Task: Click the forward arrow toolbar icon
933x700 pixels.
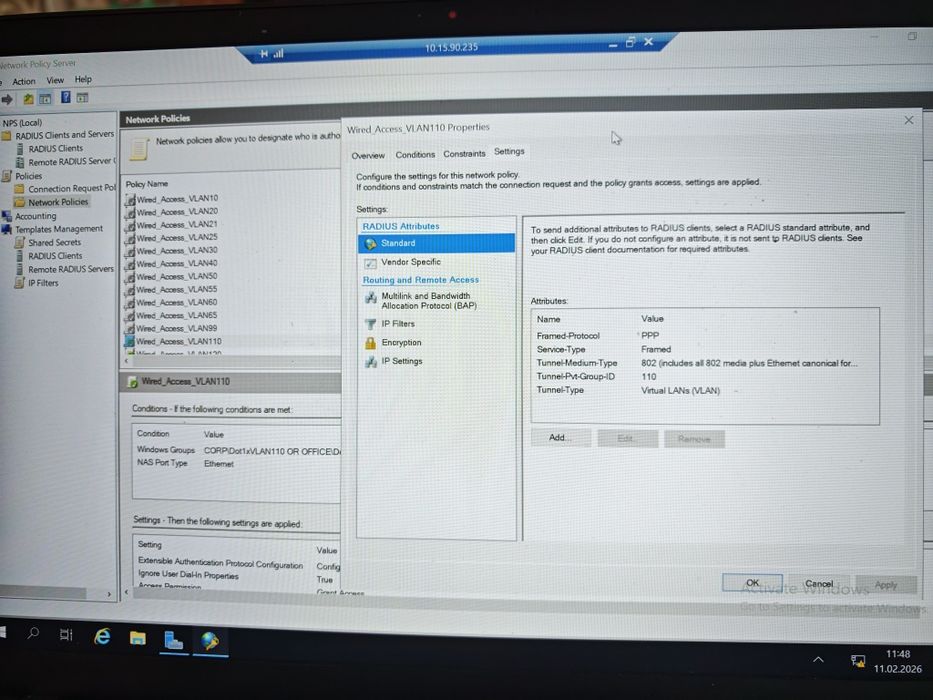Action: tap(7, 99)
